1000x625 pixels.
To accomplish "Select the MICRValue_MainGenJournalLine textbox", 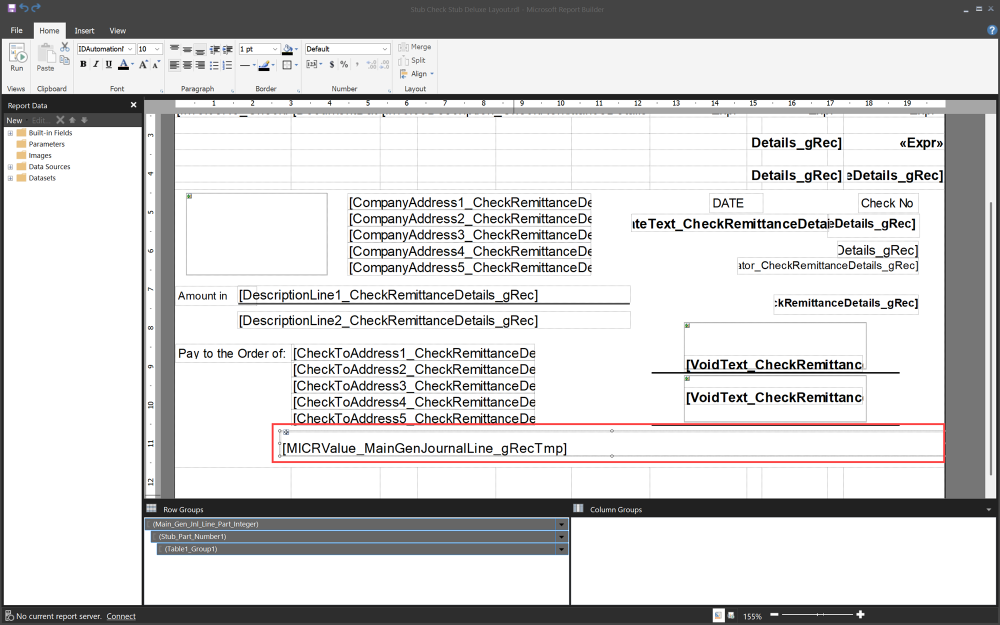I will pyautogui.click(x=425, y=448).
